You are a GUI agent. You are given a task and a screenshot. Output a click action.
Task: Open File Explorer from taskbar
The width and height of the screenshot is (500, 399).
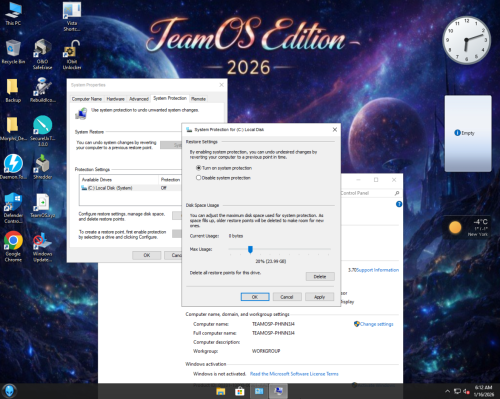point(220,391)
